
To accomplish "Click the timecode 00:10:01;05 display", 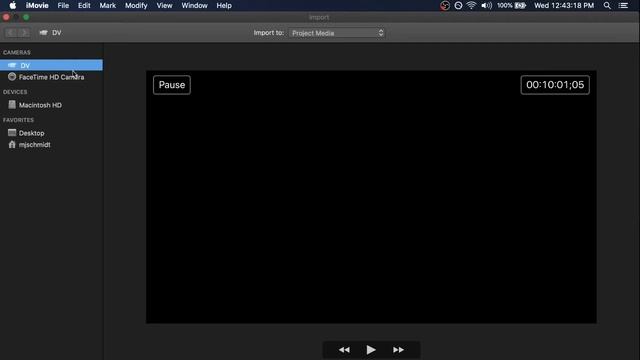I will coord(555,85).
